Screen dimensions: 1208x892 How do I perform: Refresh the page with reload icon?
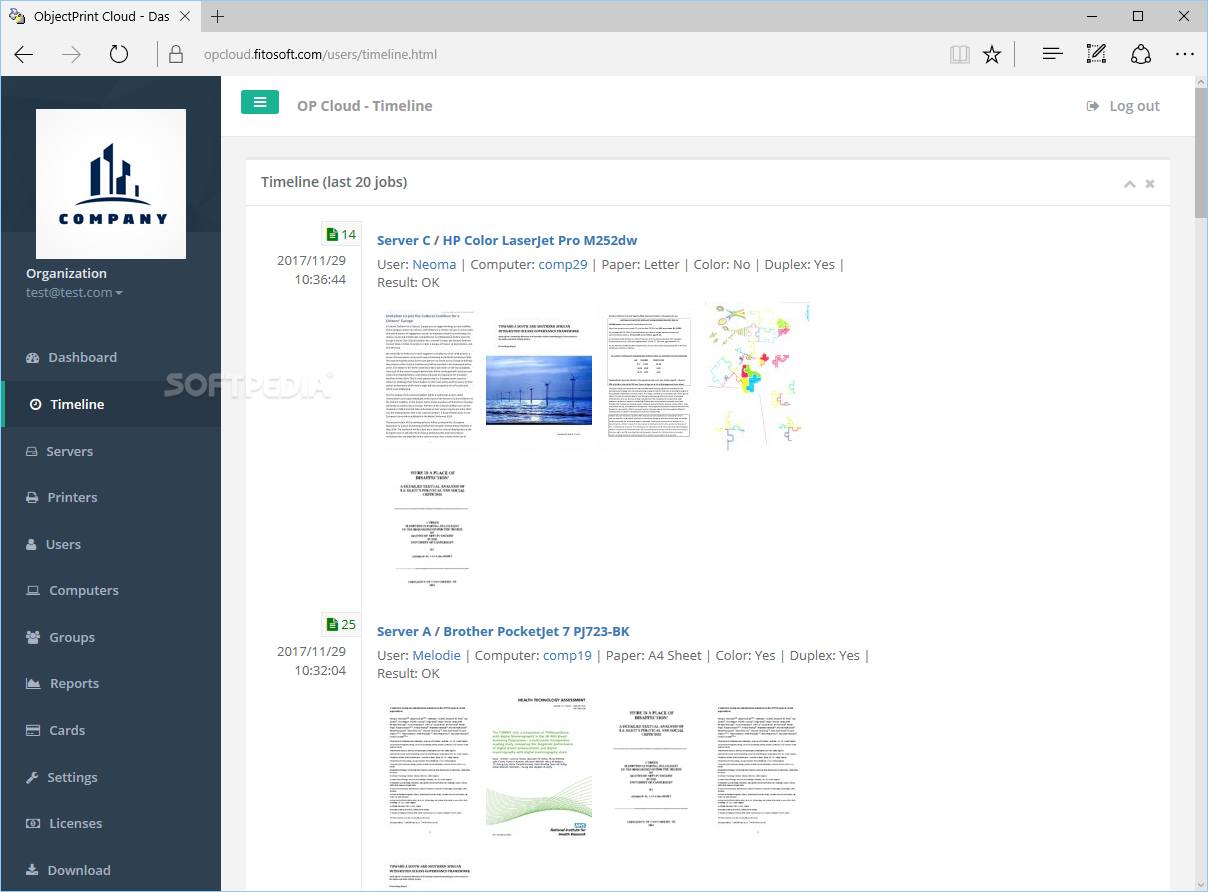118,55
